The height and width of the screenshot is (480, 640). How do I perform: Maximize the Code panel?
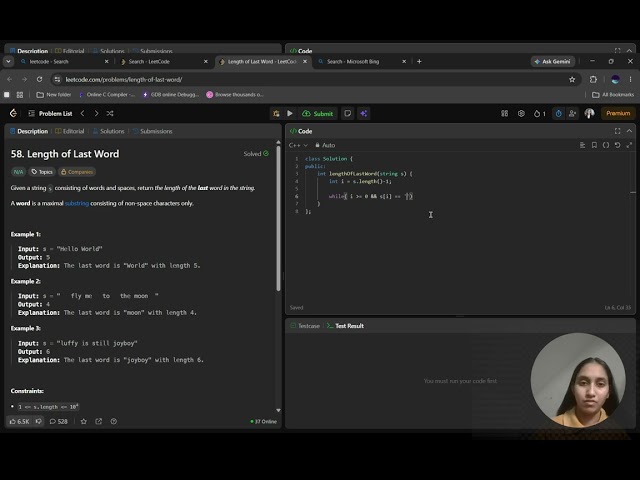coord(617,131)
